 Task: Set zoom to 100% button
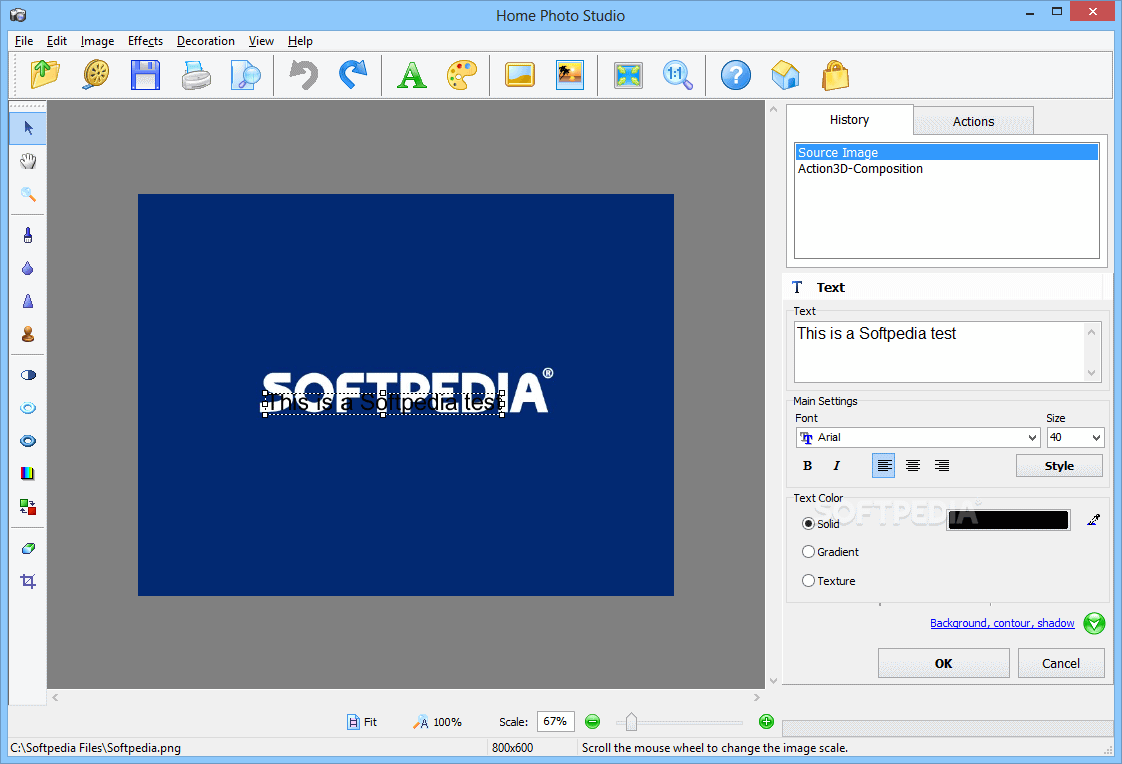[x=437, y=722]
